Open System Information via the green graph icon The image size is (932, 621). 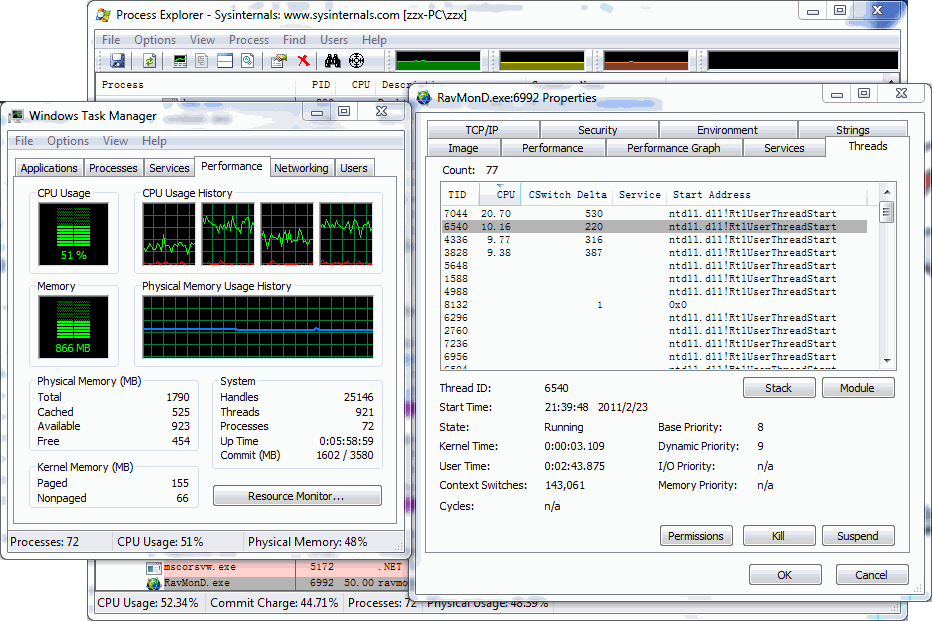(180, 61)
